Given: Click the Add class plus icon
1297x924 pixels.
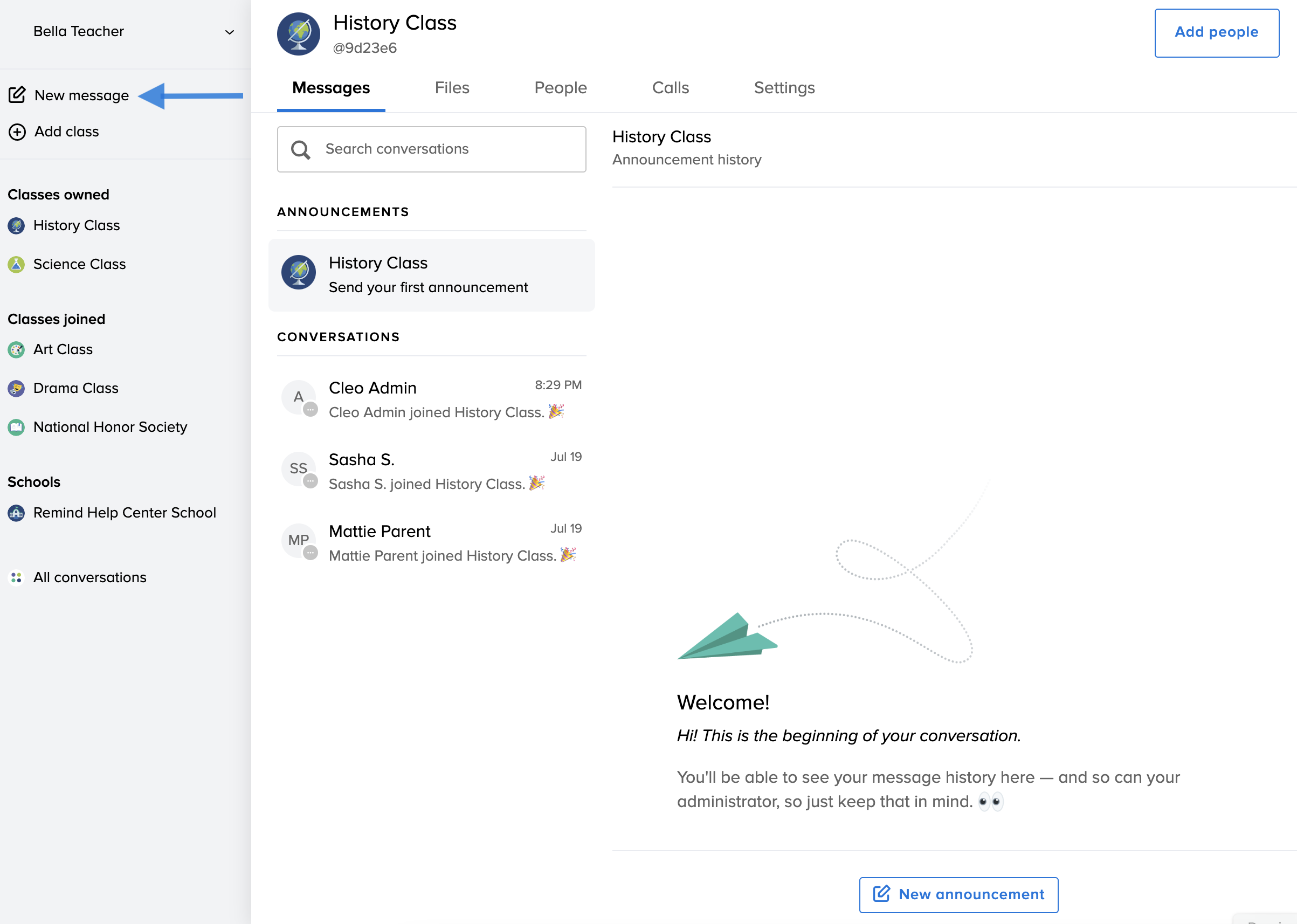Looking at the screenshot, I should 17,132.
